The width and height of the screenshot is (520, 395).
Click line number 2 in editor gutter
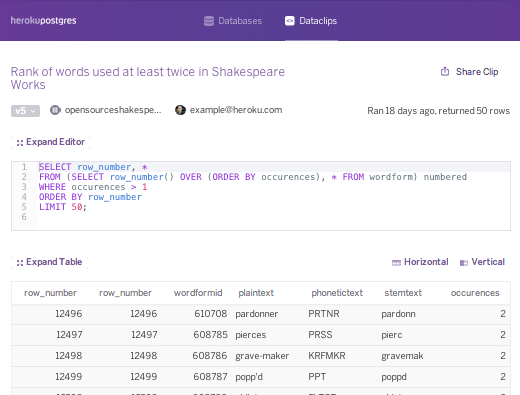(24, 177)
